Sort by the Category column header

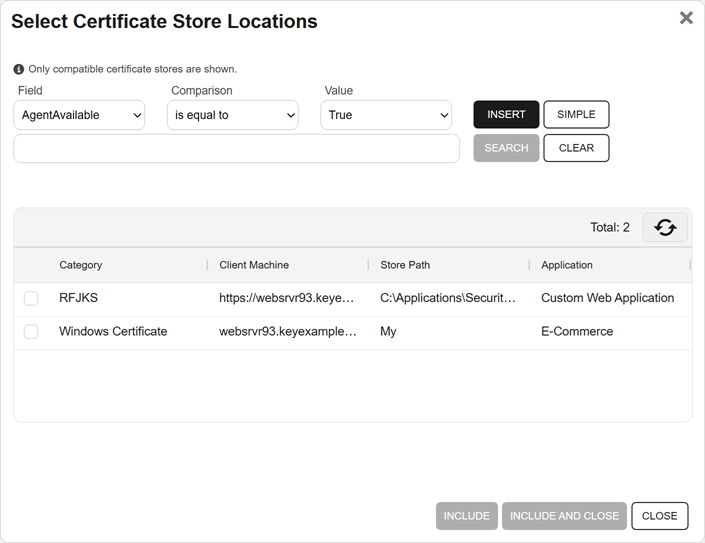click(x=81, y=265)
